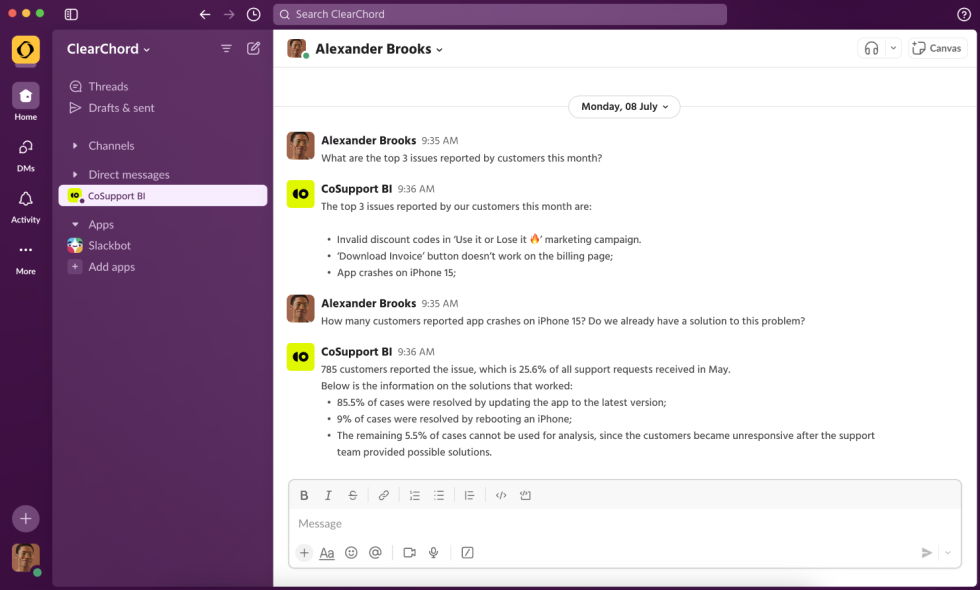Open the Canvas button

tap(937, 48)
